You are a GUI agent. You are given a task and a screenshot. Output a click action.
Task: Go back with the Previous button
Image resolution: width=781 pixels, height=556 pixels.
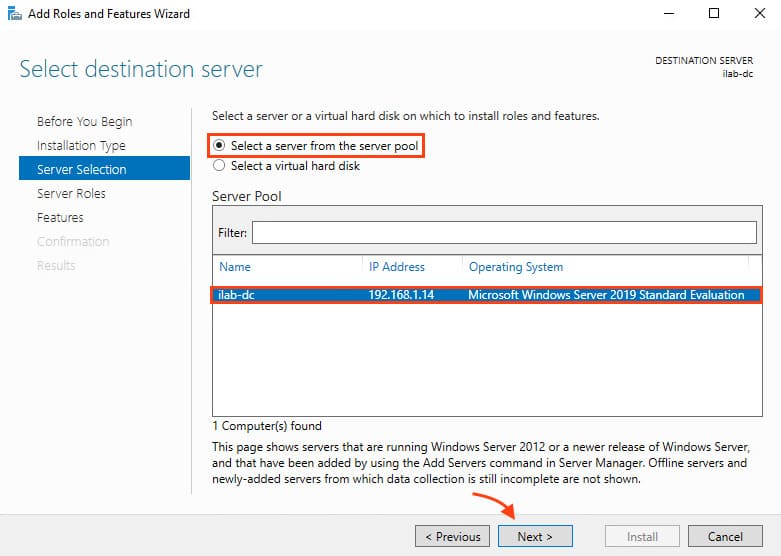[x=452, y=536]
